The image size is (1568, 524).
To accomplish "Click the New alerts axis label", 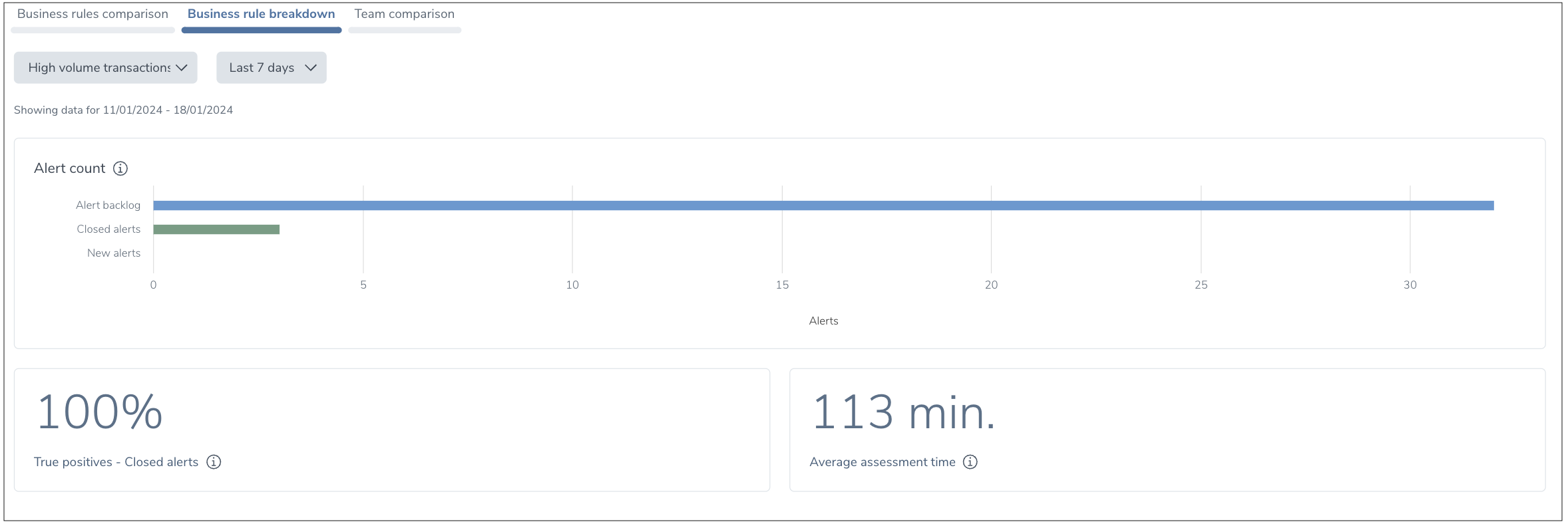I will tap(114, 253).
